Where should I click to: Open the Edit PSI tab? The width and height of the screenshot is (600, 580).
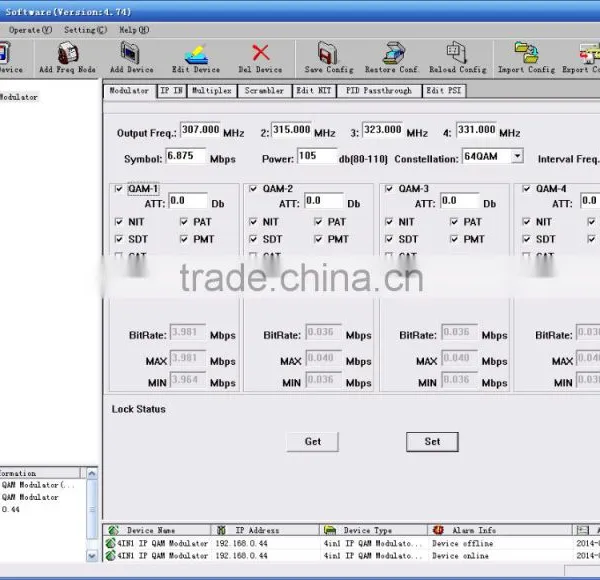(444, 91)
